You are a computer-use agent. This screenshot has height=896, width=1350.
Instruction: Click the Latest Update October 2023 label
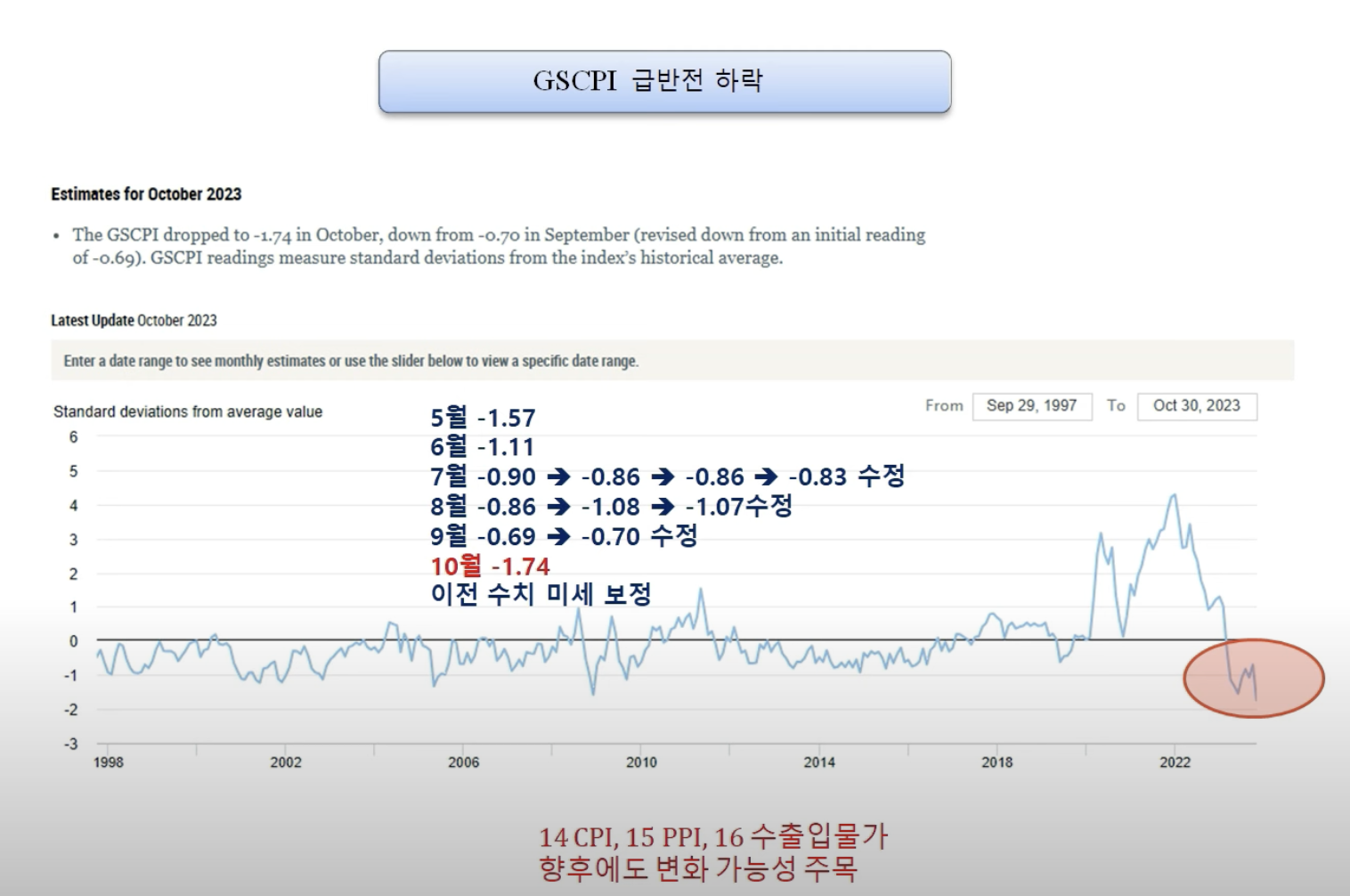pos(134,321)
